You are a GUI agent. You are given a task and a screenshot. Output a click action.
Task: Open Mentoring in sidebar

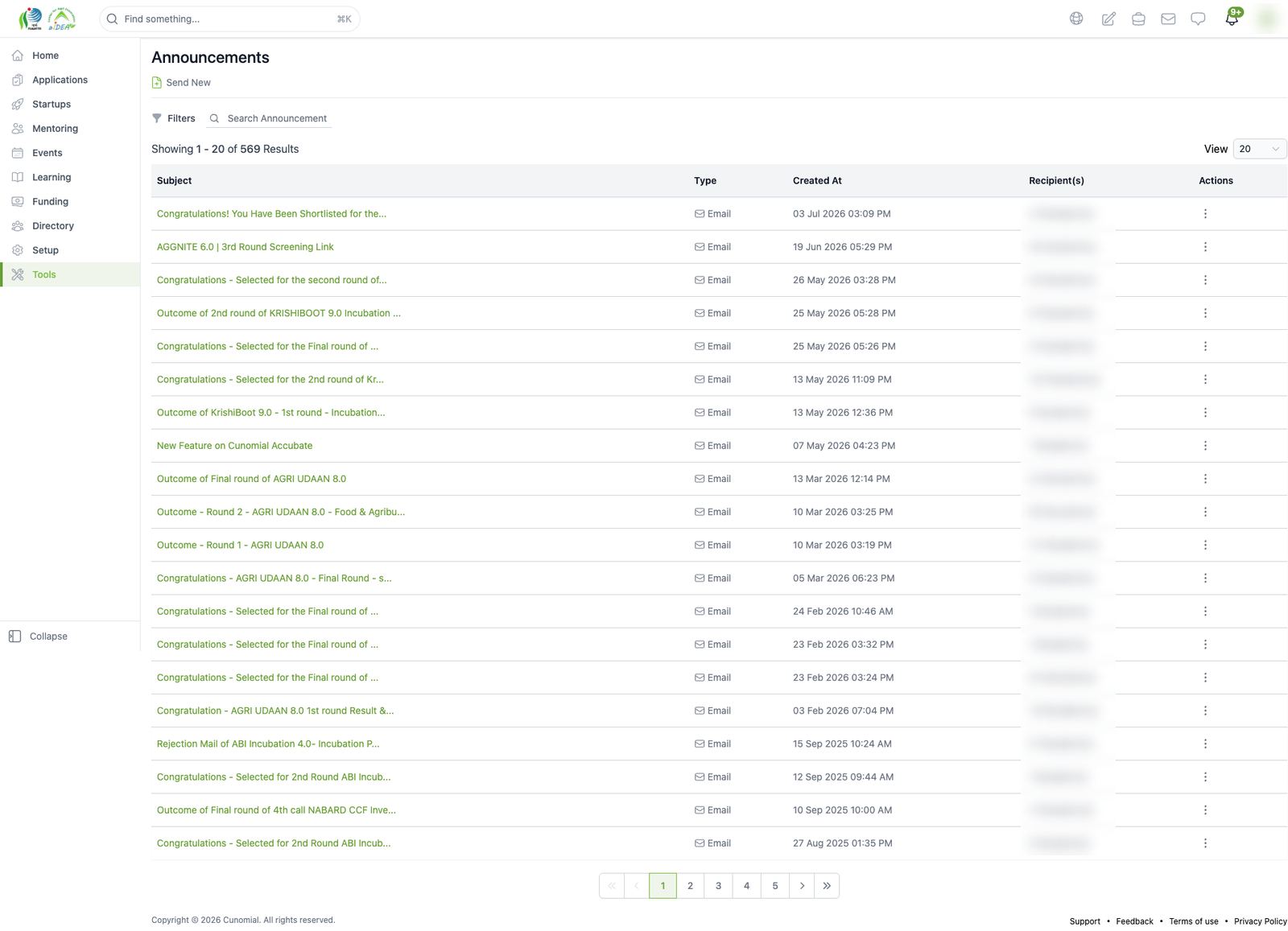click(x=70, y=129)
